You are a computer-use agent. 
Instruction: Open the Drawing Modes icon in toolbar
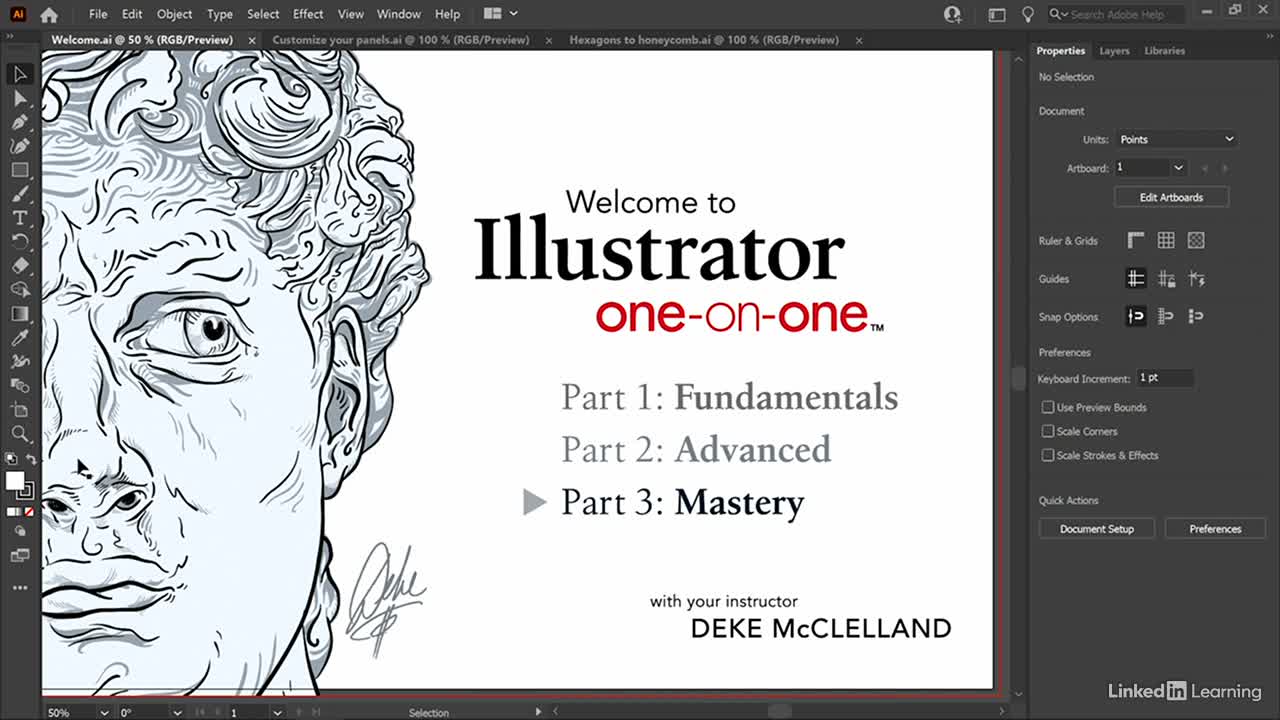pos(19,532)
